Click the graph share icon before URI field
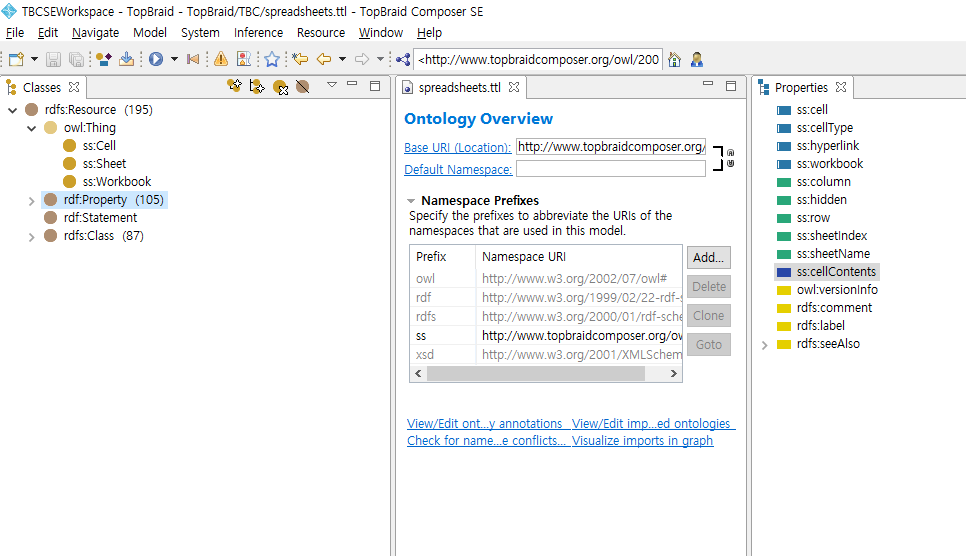 click(x=403, y=59)
